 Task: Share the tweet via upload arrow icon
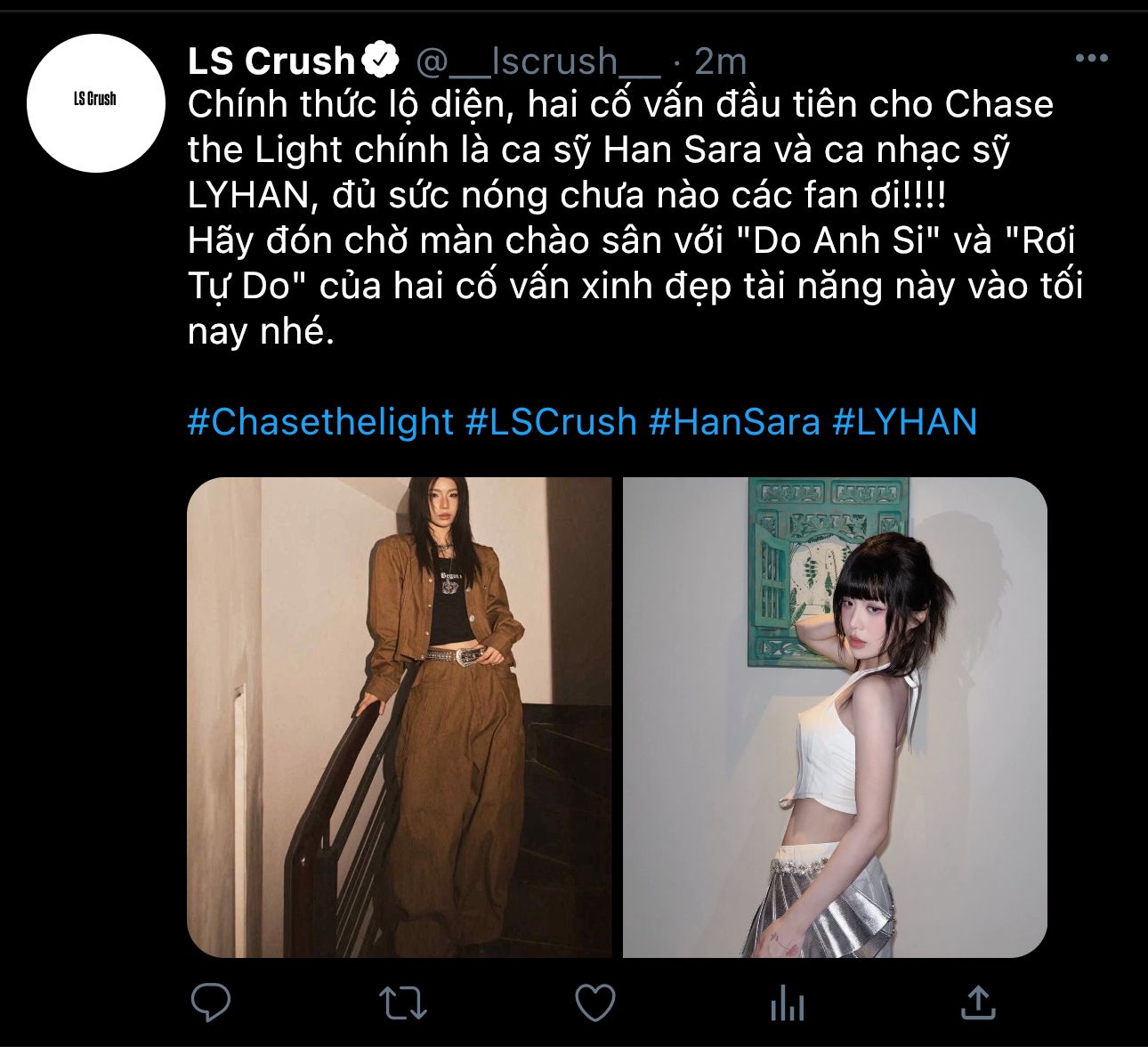coord(979,1002)
